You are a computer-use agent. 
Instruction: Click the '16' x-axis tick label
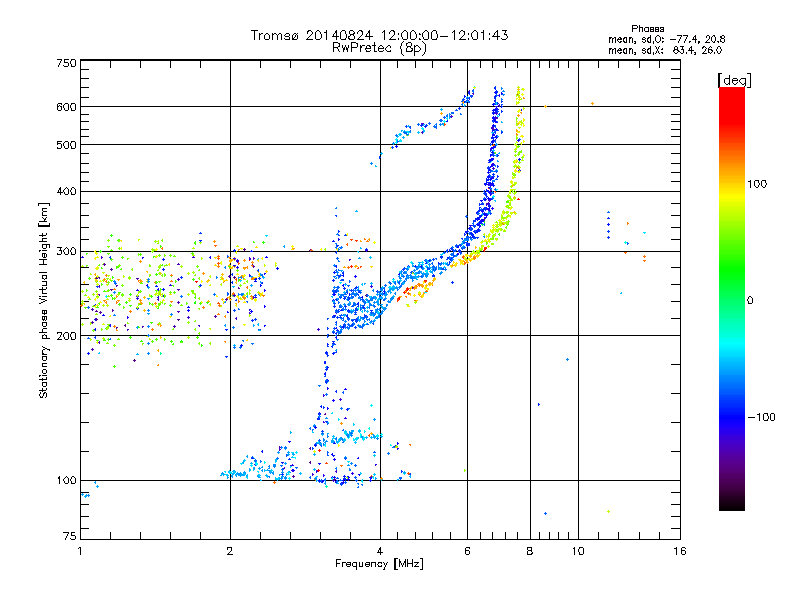(680, 551)
